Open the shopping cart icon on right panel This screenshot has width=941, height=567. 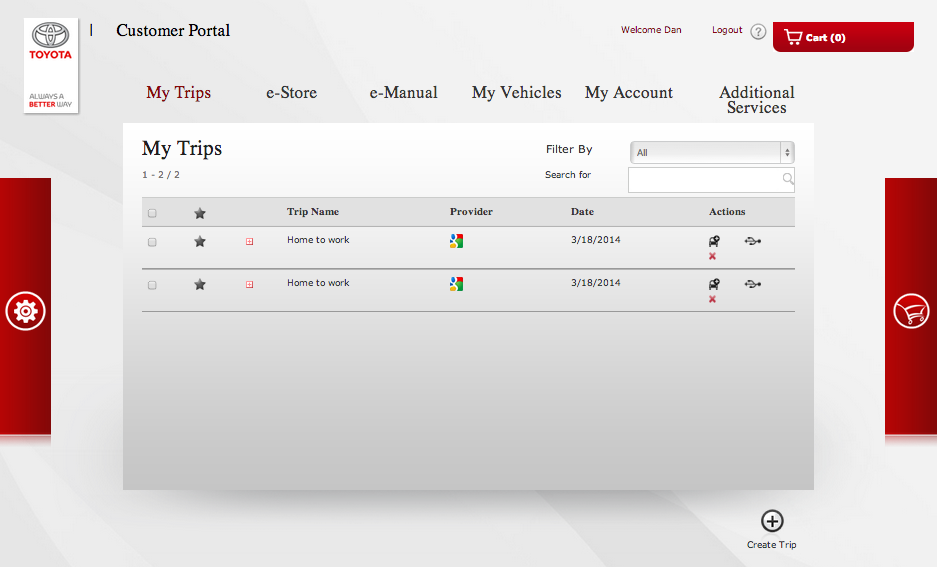pyautogui.click(x=911, y=311)
